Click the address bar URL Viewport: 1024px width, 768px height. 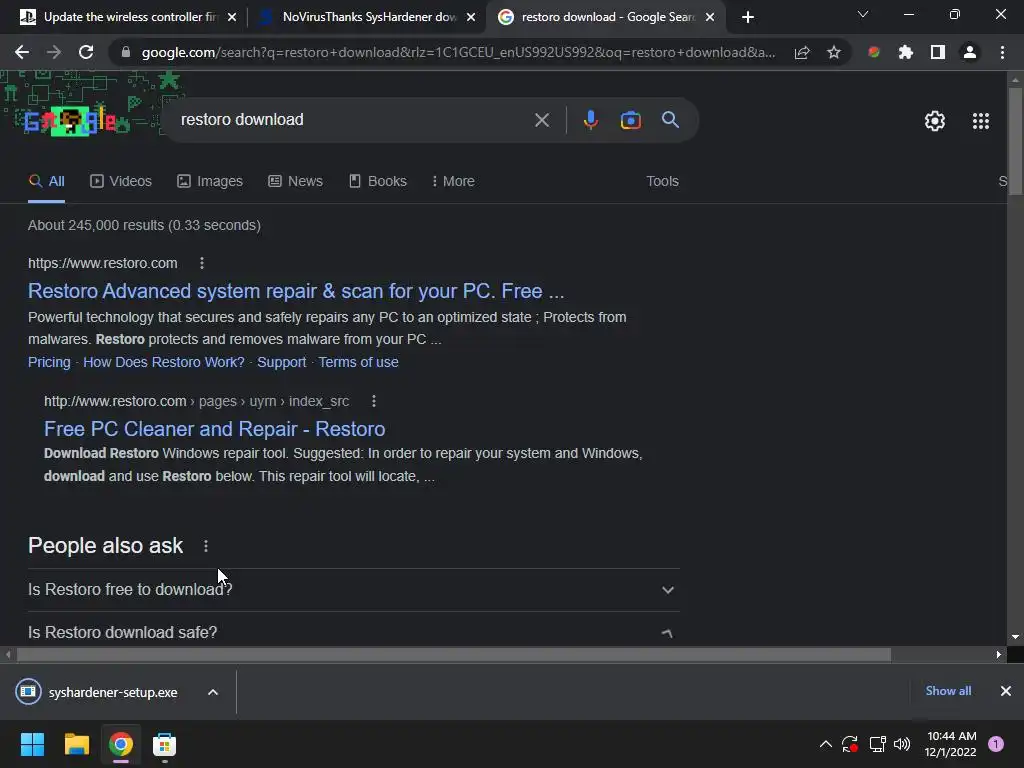(458, 52)
